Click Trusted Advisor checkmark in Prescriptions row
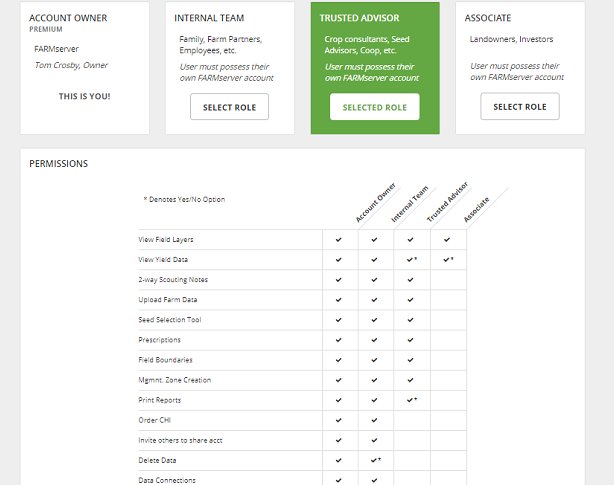 click(x=410, y=340)
